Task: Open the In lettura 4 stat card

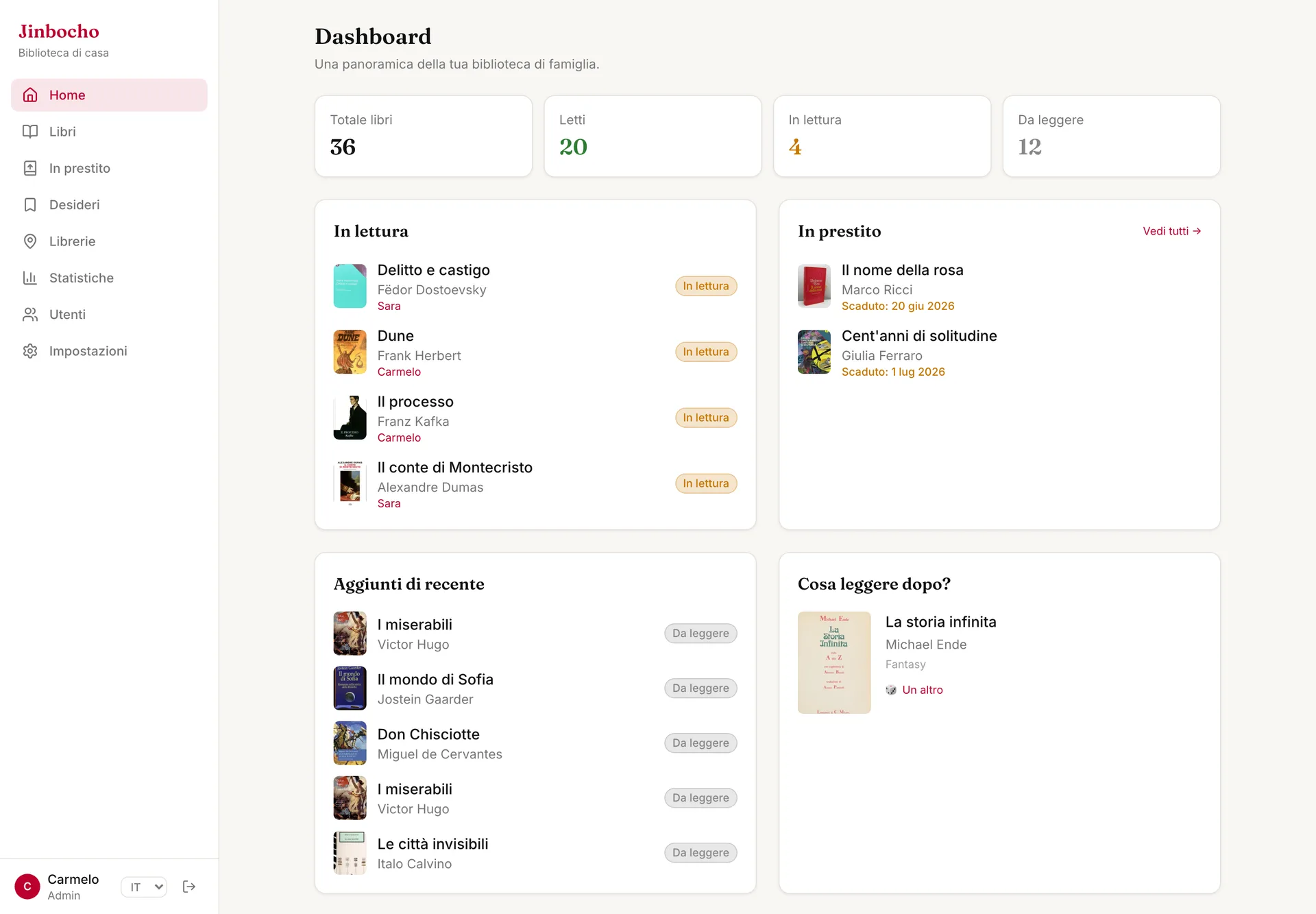Action: (882, 136)
